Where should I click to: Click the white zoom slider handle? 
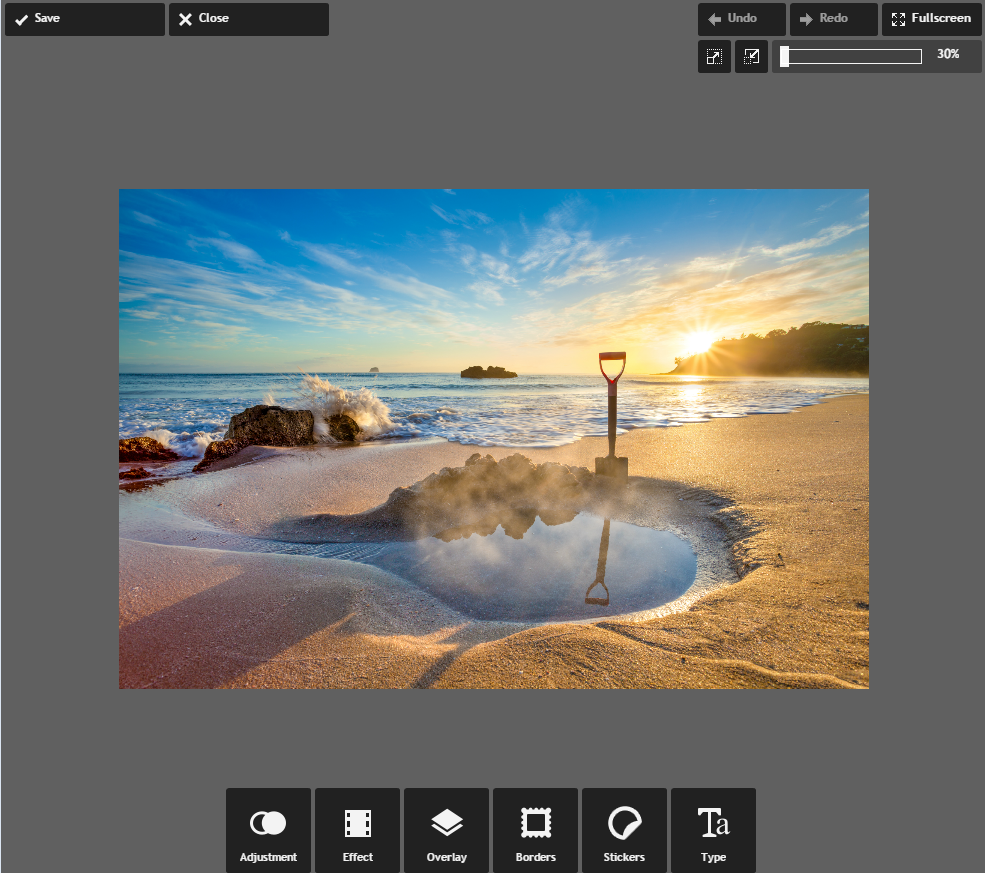click(x=785, y=57)
